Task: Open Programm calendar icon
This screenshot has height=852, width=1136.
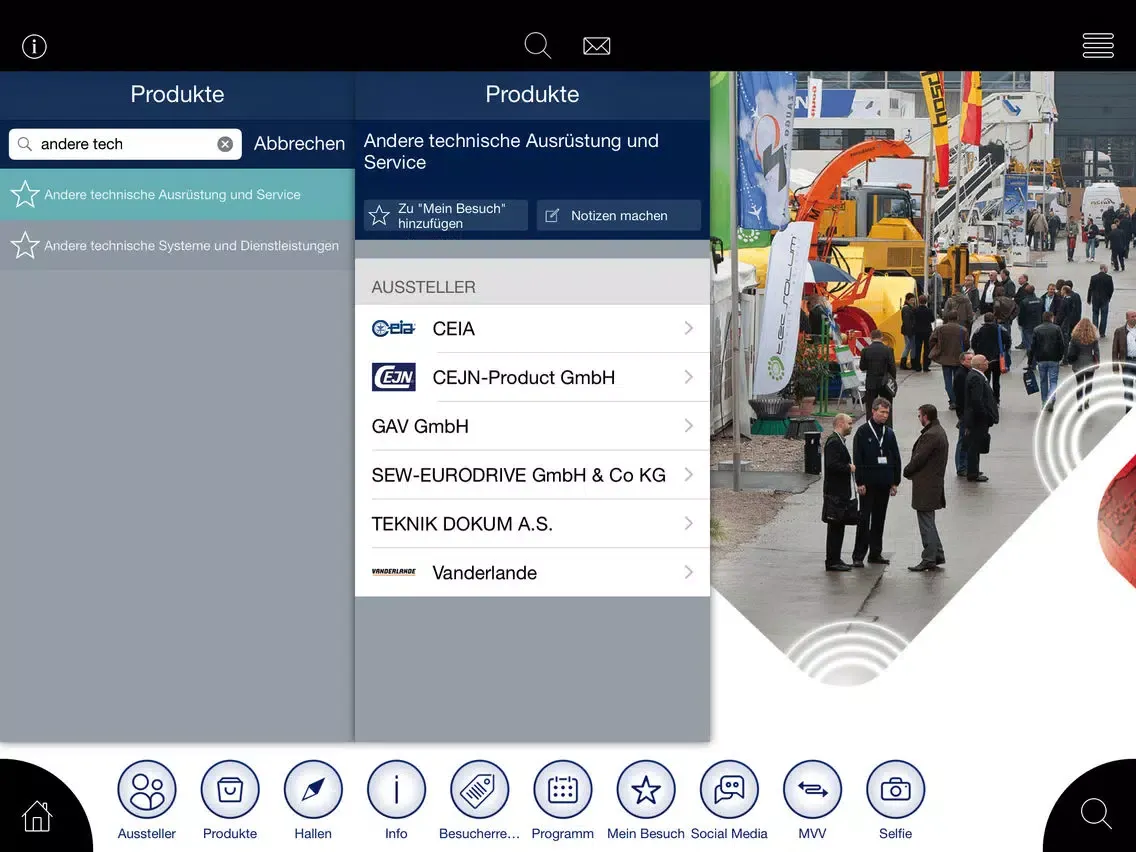Action: tap(563, 790)
